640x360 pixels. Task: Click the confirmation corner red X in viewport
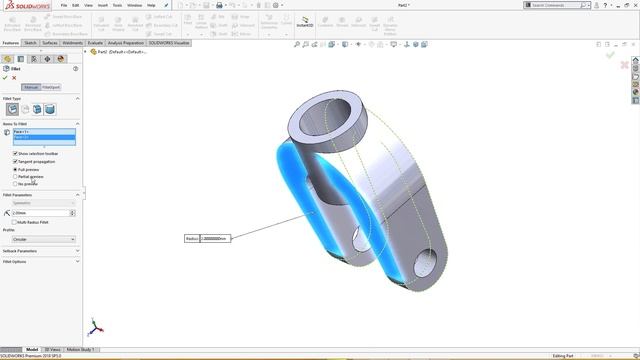[x=624, y=65]
